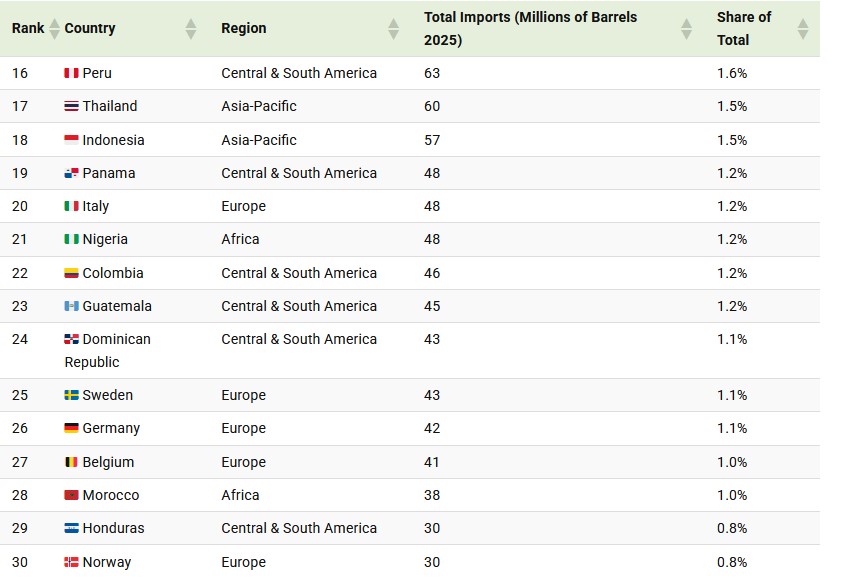Image resolution: width=843 pixels, height=585 pixels.
Task: Sort by Region column arrows
Action: pyautogui.click(x=394, y=29)
